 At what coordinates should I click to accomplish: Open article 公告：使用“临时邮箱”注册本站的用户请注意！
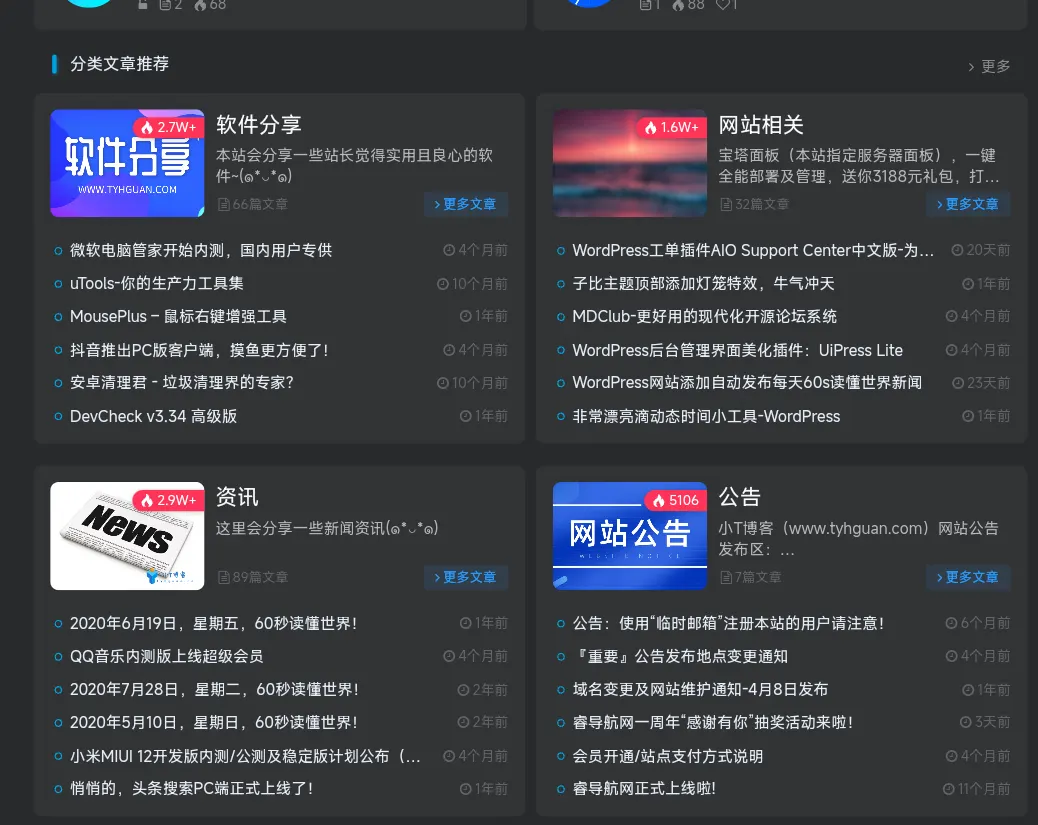tap(728, 623)
